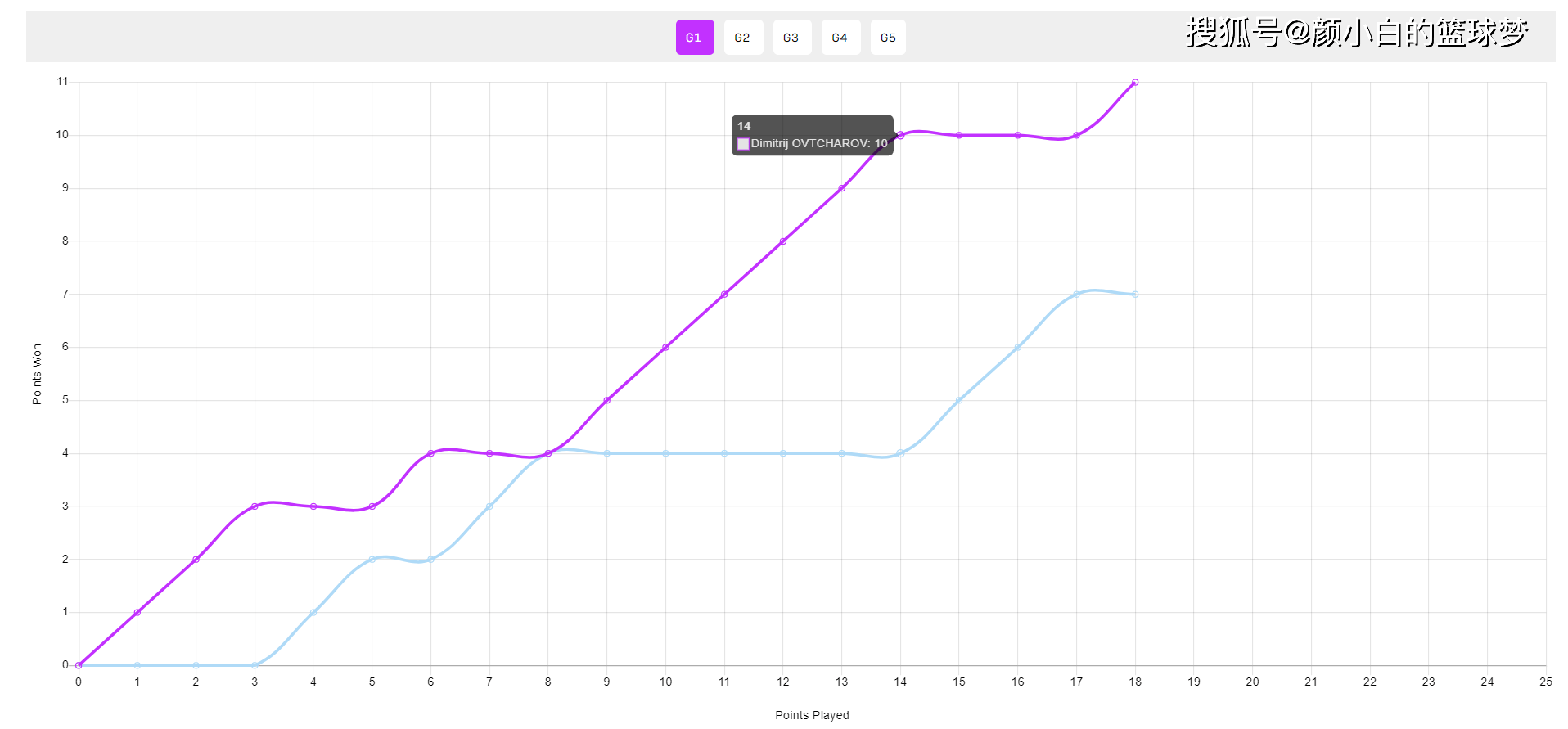
Task: Select the blue marker at 7 points played
Action: coord(489,506)
